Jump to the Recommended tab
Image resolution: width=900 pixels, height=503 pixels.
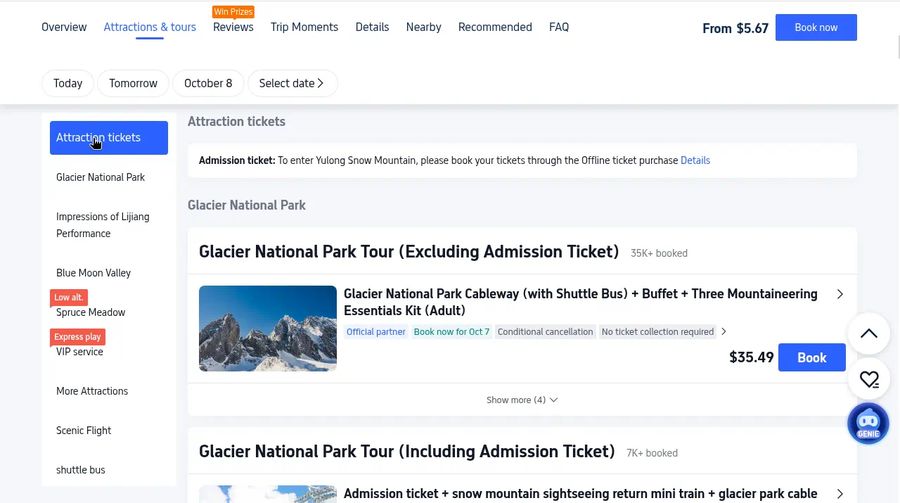[x=495, y=27]
